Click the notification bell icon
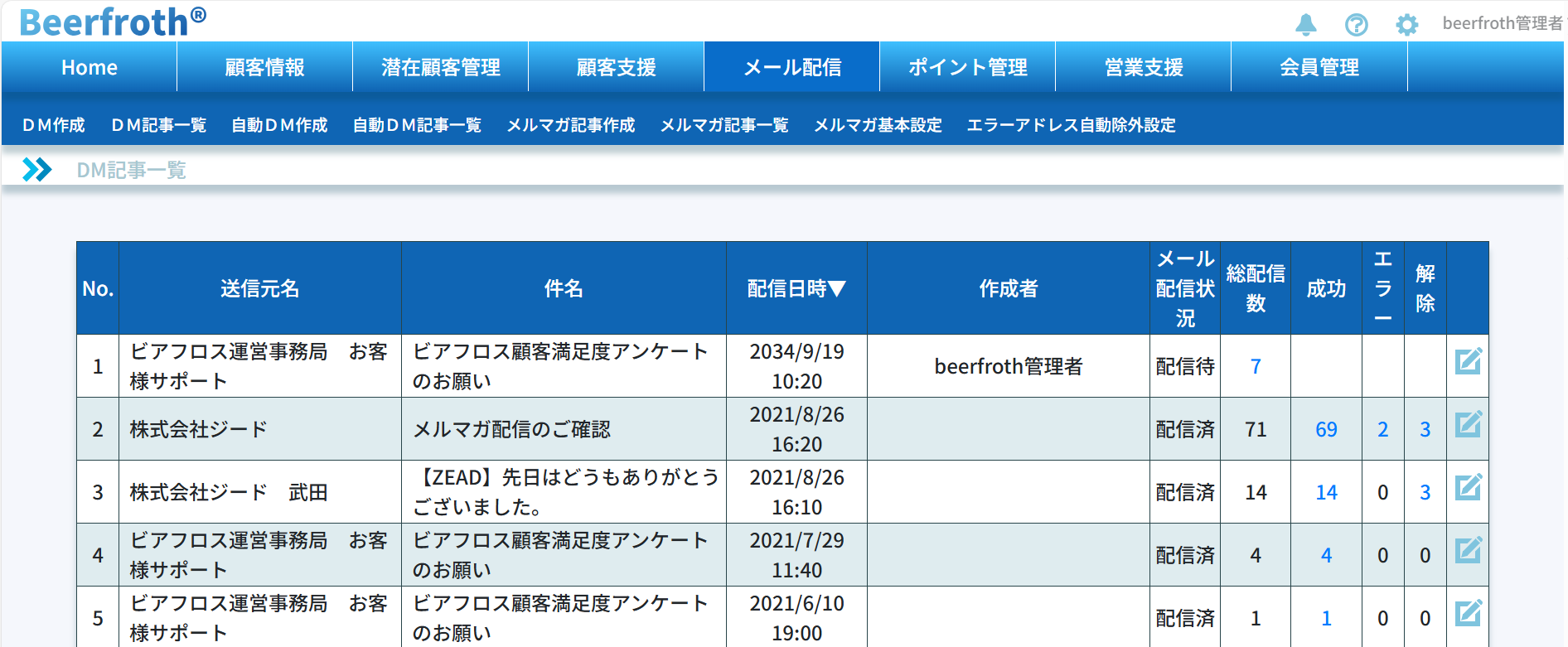1568x647 pixels. coord(1305,25)
